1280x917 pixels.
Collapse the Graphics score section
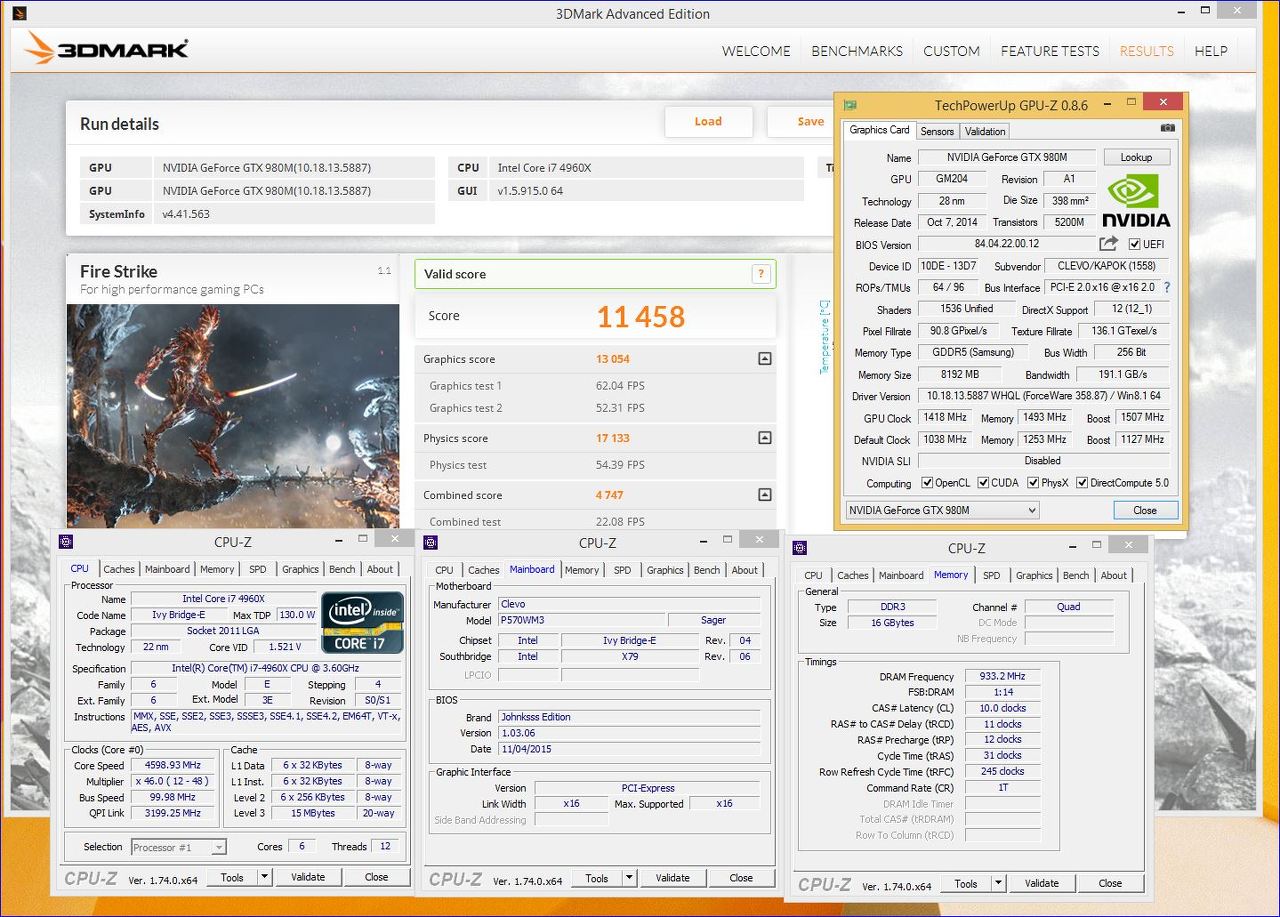(x=764, y=359)
